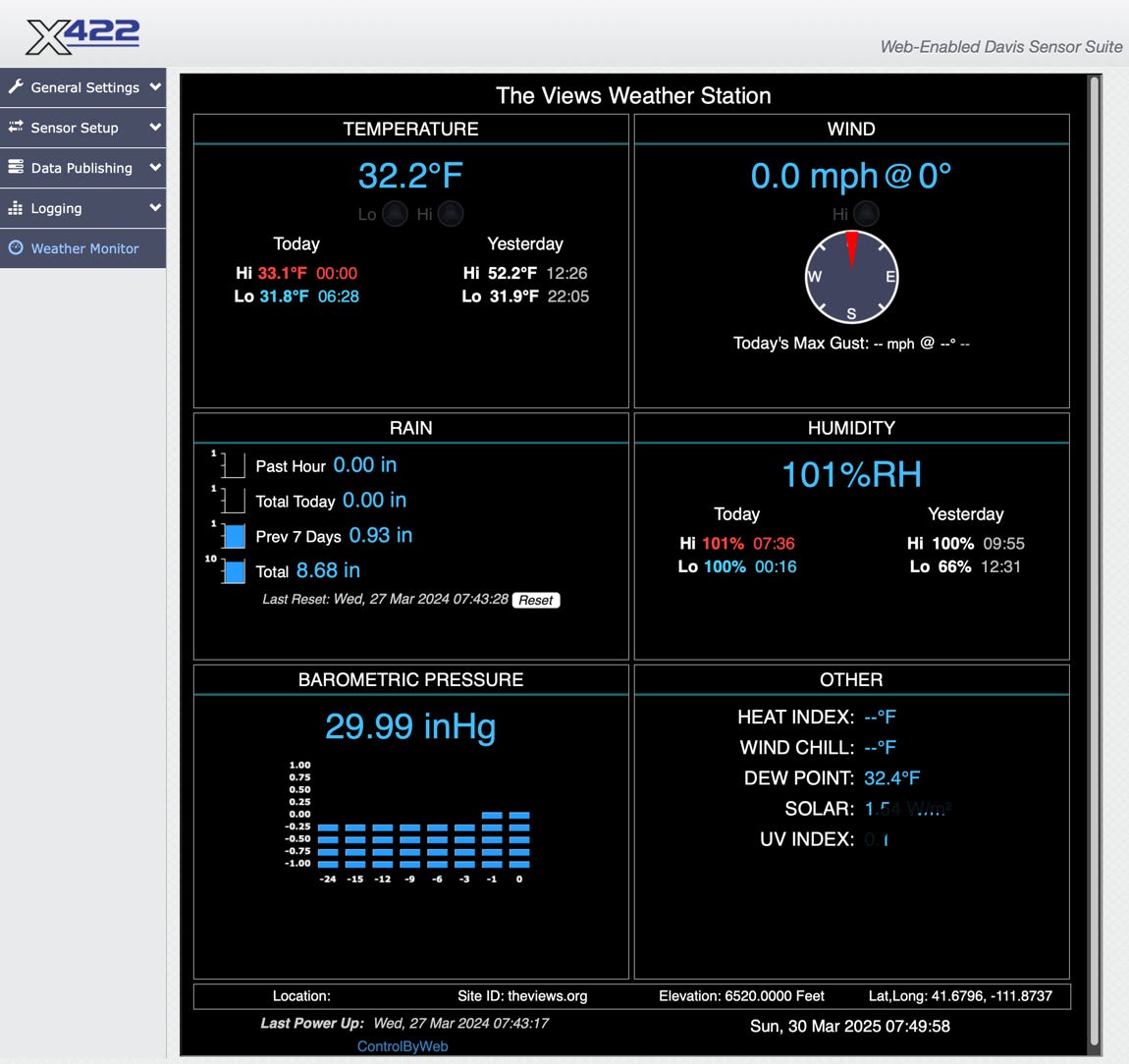Click the wind Hi alarm indicator
The width and height of the screenshot is (1129, 1064).
pyautogui.click(x=866, y=214)
